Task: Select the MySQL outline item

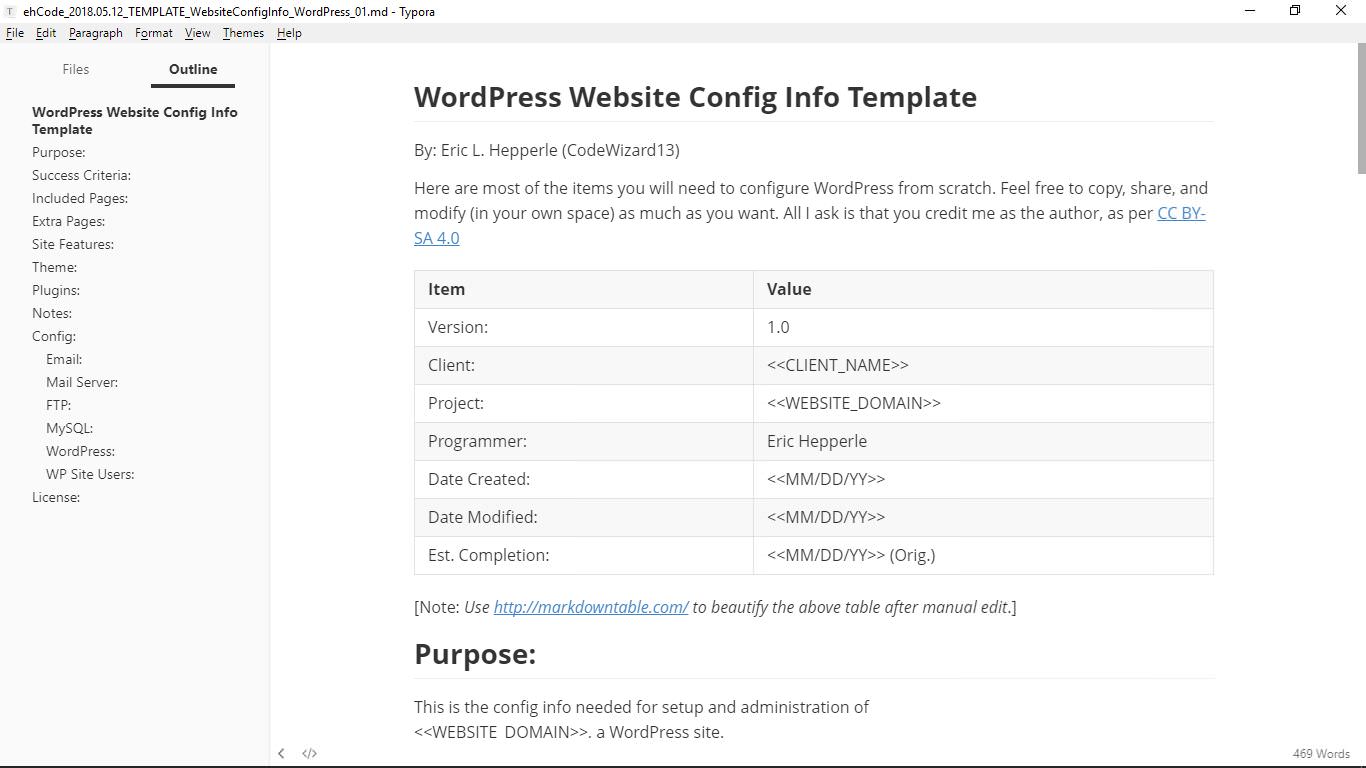Action: tap(69, 428)
